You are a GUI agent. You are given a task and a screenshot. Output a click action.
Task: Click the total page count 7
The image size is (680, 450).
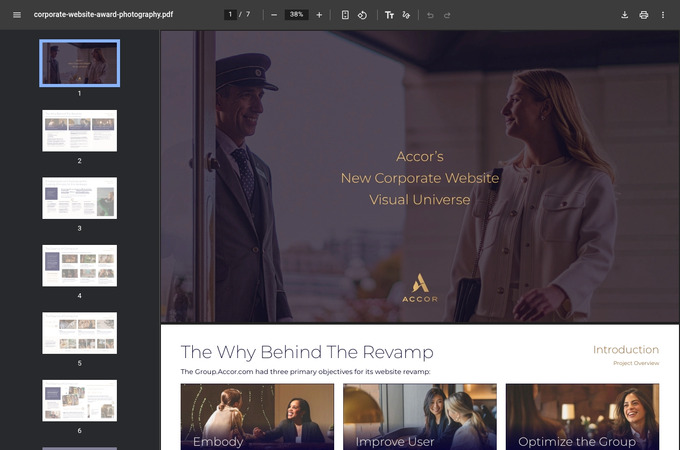coord(248,14)
